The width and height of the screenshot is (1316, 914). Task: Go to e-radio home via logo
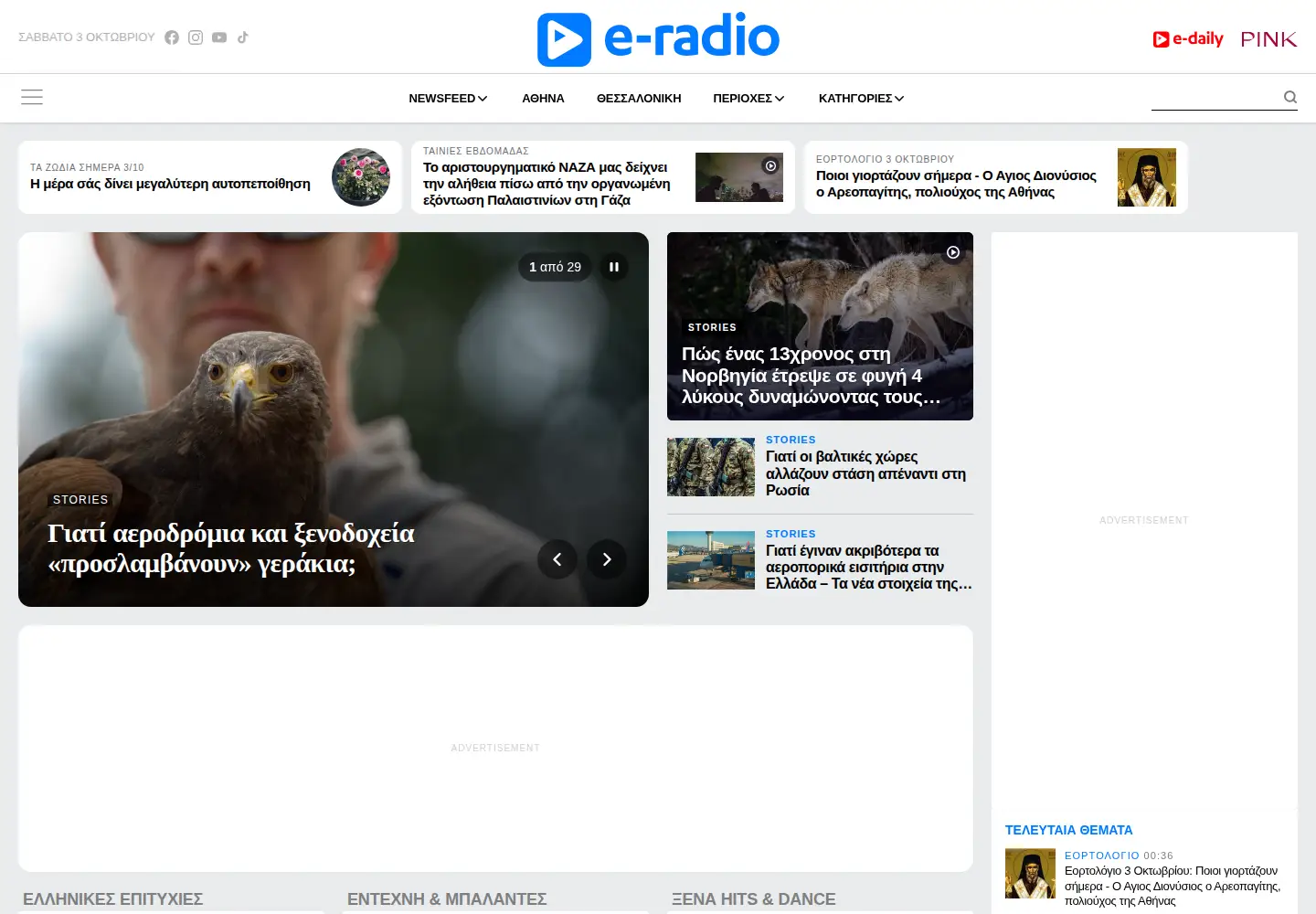(x=658, y=38)
